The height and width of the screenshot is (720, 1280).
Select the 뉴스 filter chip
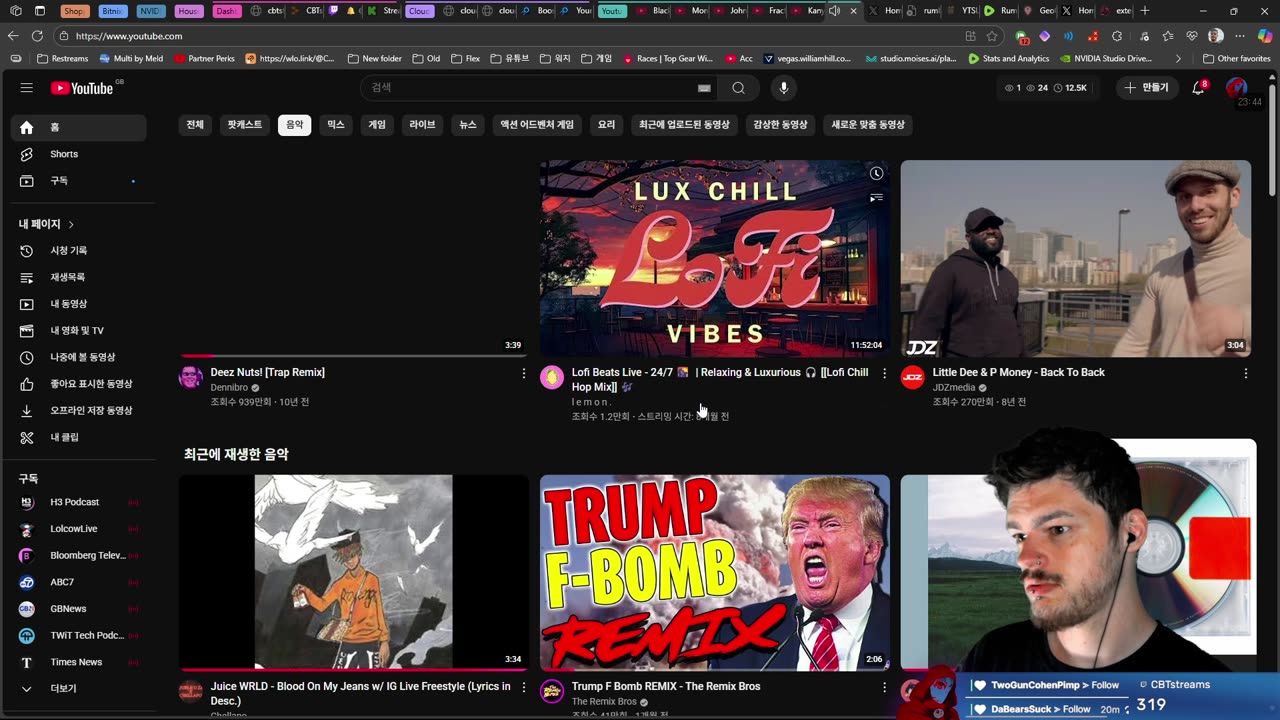[468, 125]
